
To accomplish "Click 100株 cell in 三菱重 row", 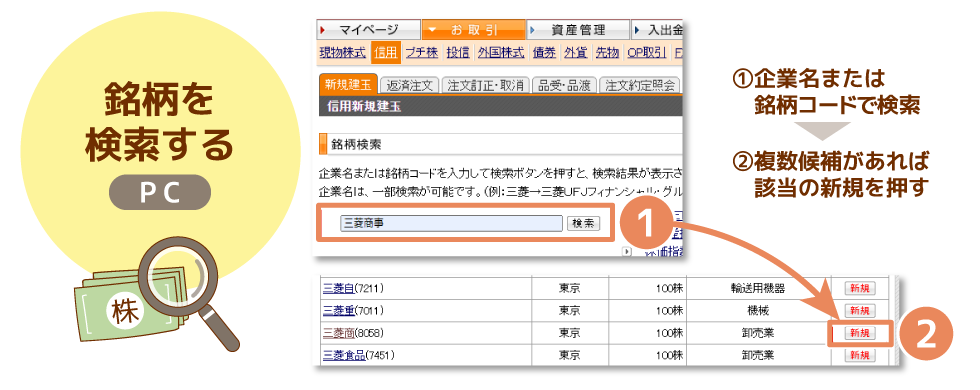I will (x=647, y=311).
